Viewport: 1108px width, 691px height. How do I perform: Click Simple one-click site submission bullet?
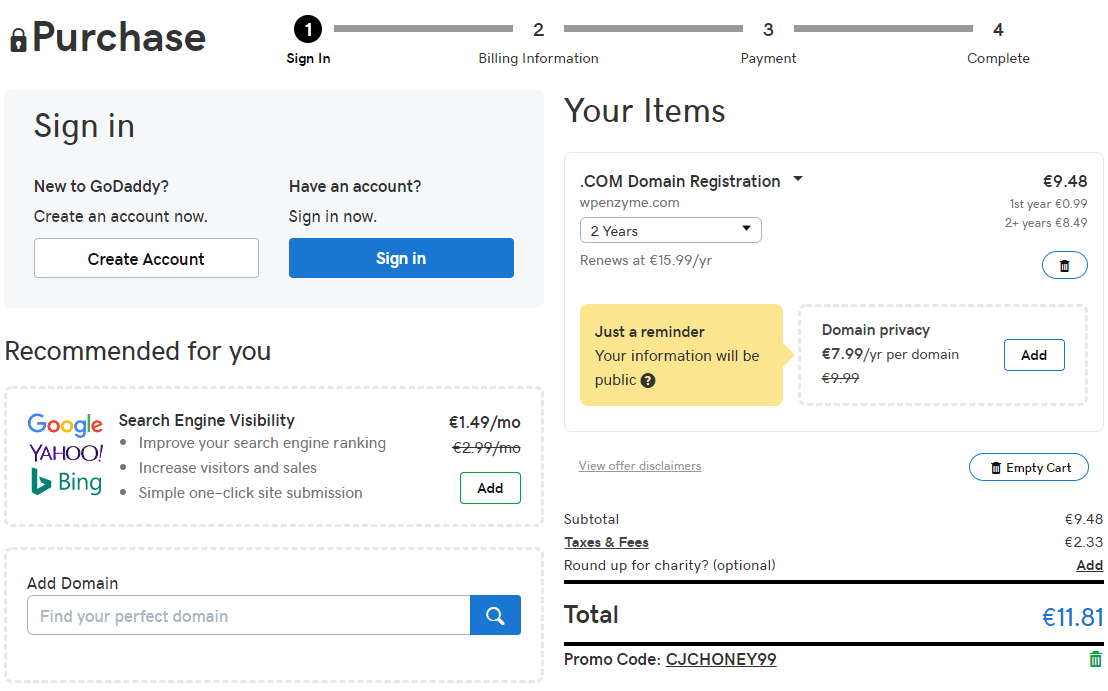pyautogui.click(x=250, y=493)
